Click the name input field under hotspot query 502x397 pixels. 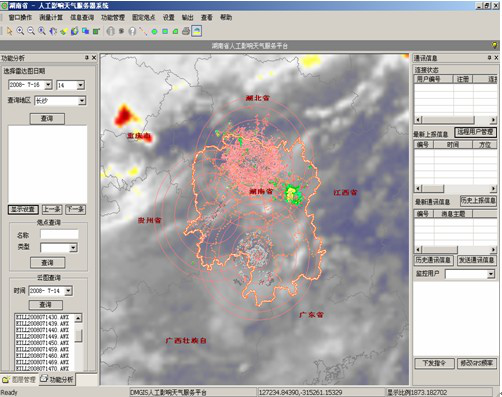tap(59, 235)
